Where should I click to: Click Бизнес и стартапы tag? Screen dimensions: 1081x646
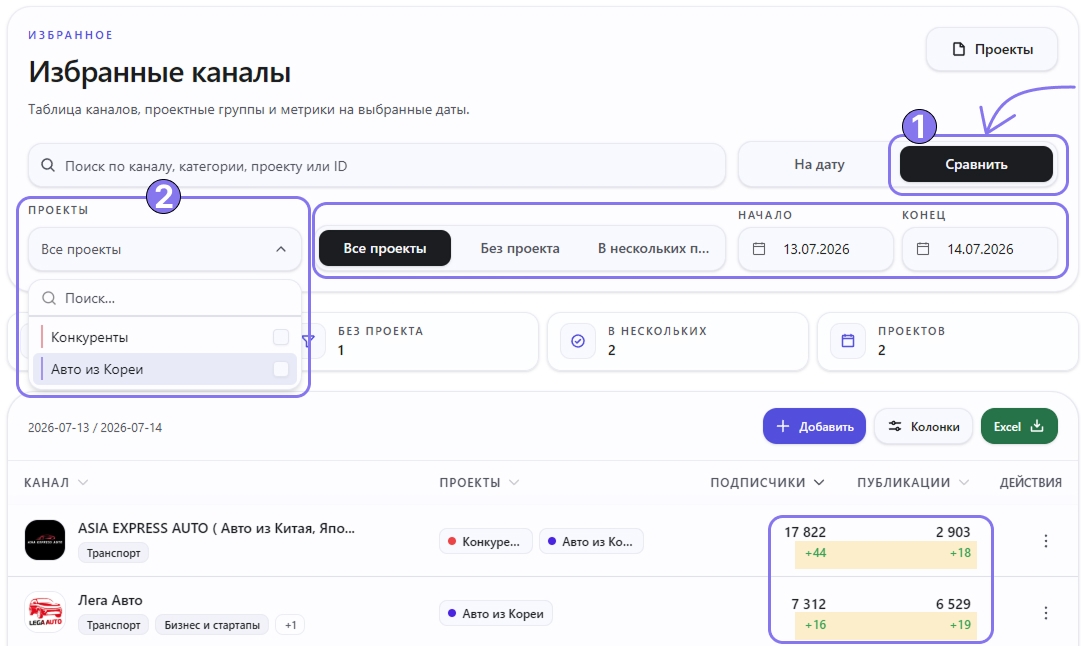point(212,625)
